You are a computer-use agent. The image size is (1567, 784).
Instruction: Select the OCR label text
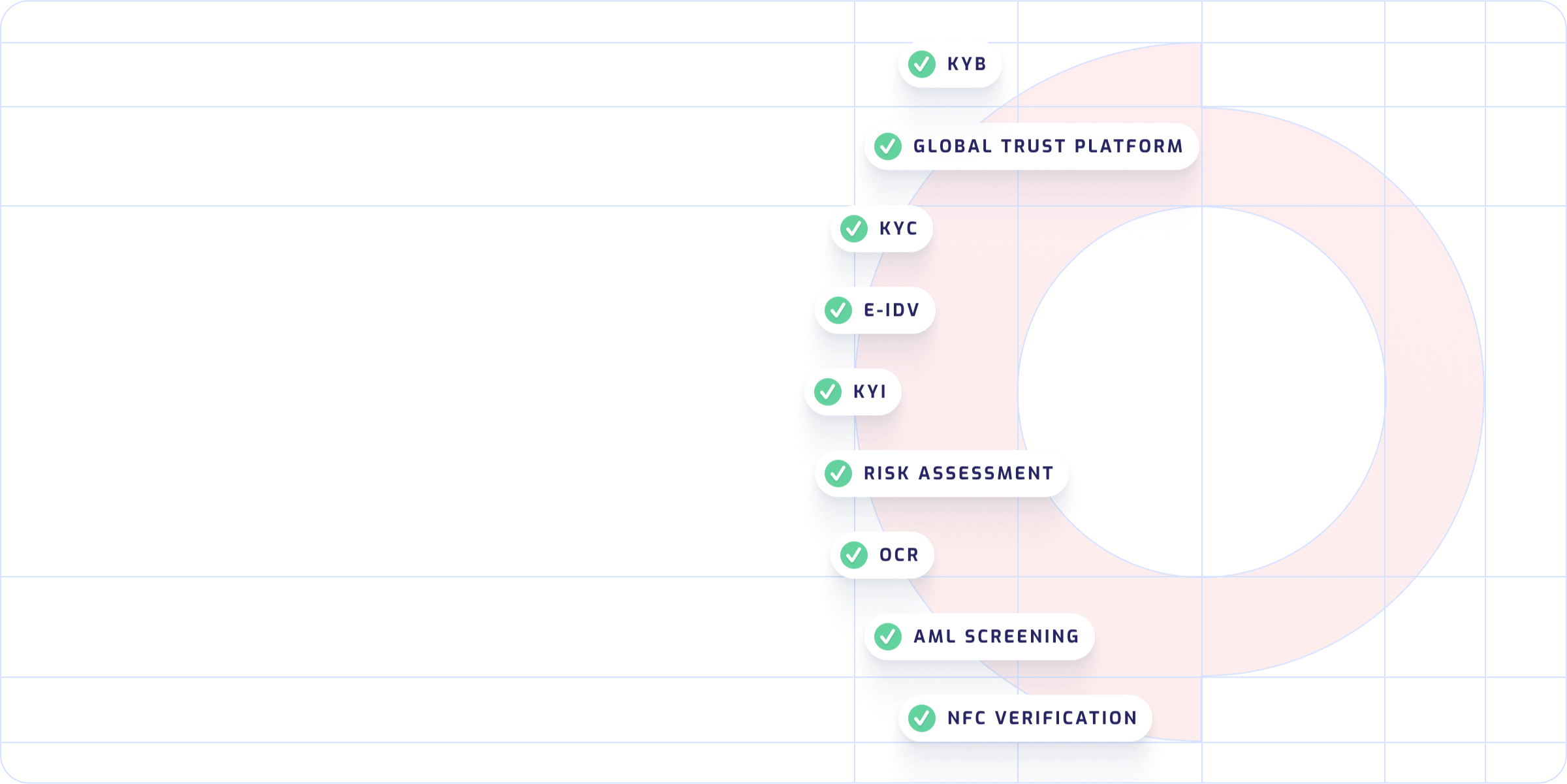click(899, 555)
